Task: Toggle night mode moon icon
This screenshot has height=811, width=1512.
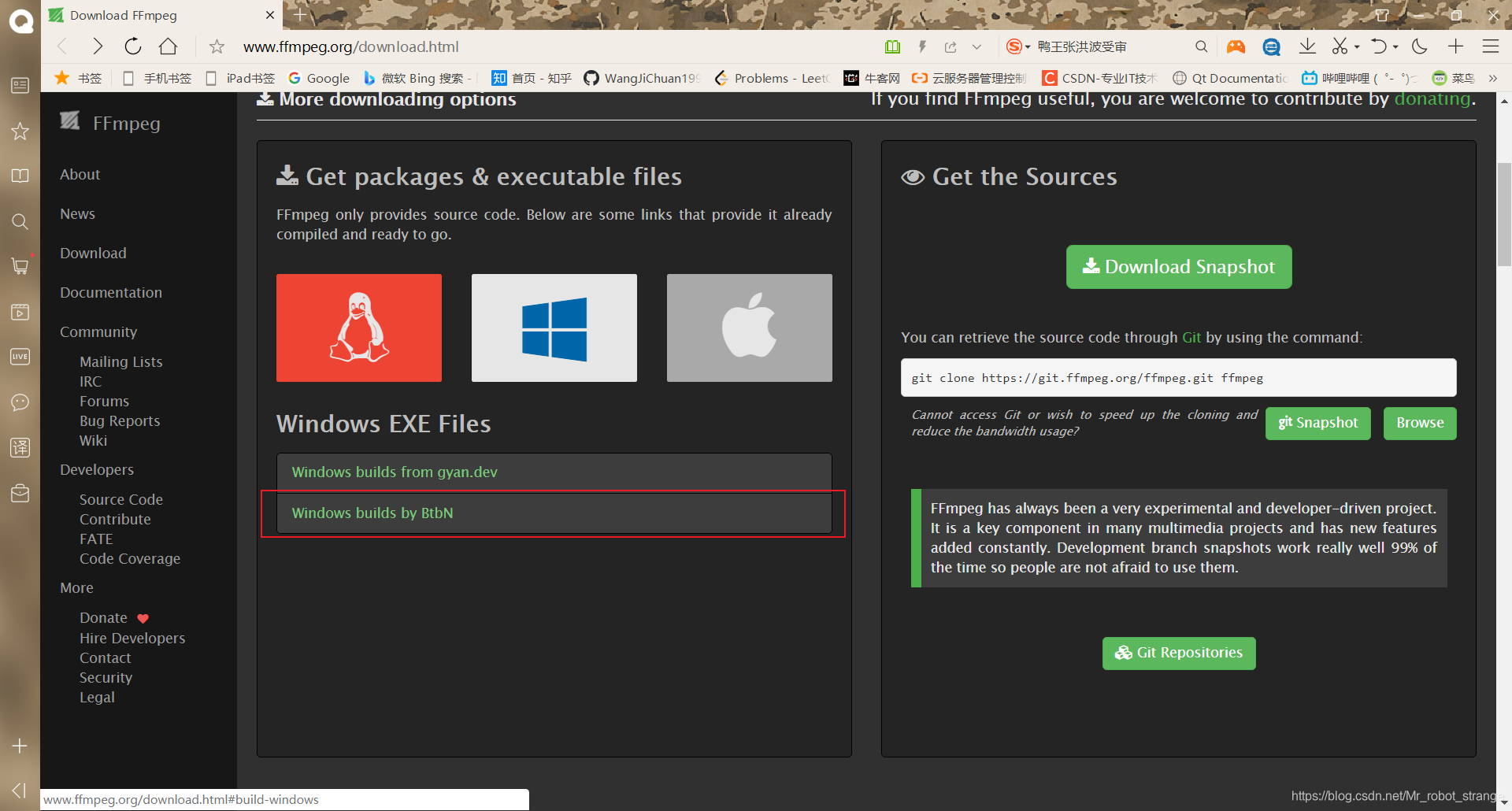Action: 1420,46
